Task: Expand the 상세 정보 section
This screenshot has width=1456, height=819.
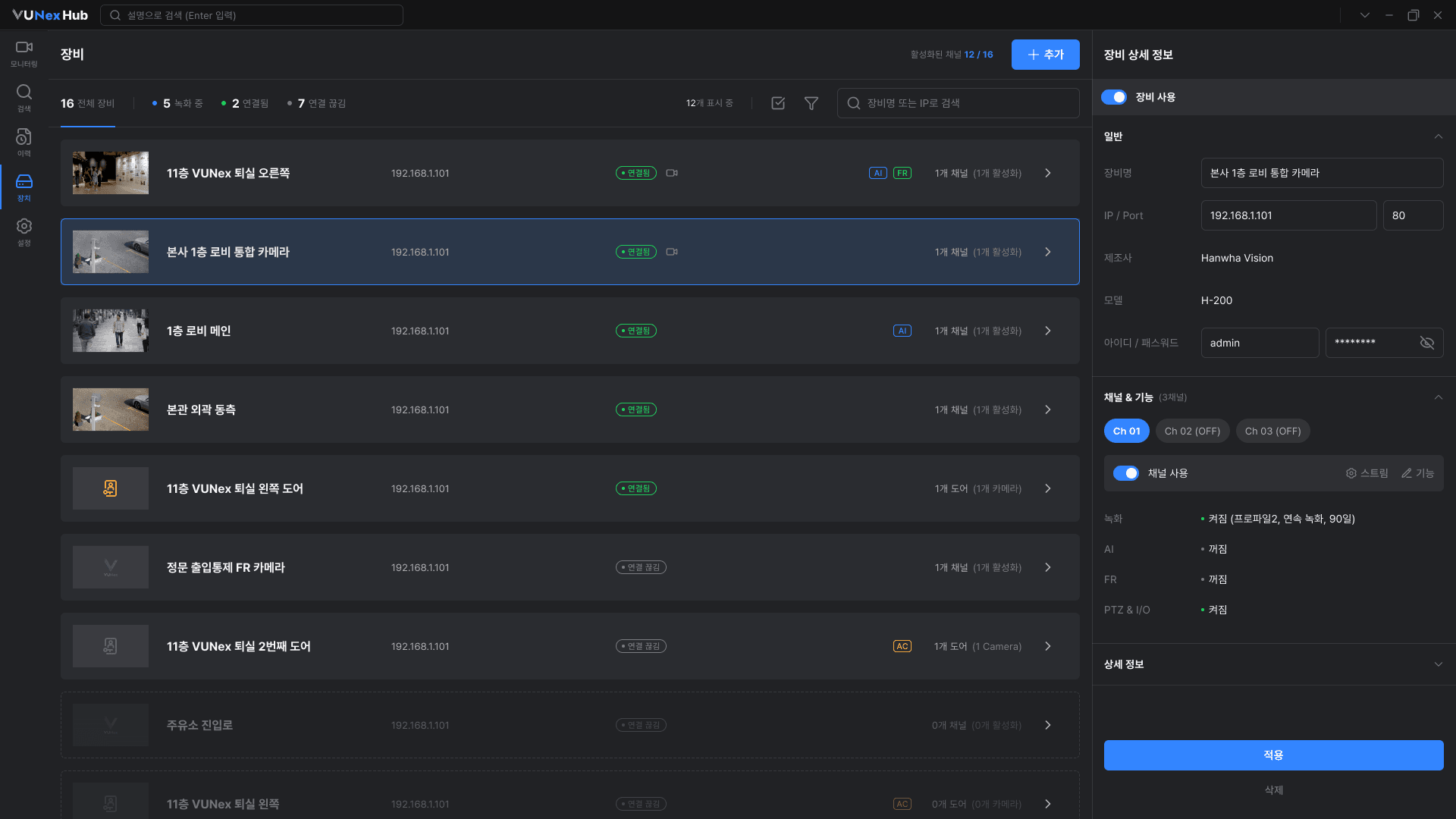Action: [1439, 664]
